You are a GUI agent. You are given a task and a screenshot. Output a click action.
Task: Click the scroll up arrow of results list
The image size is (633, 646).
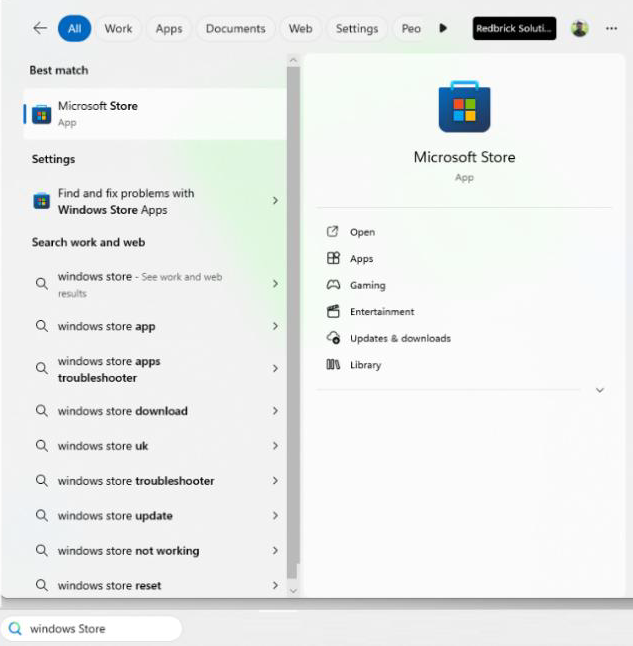click(293, 60)
